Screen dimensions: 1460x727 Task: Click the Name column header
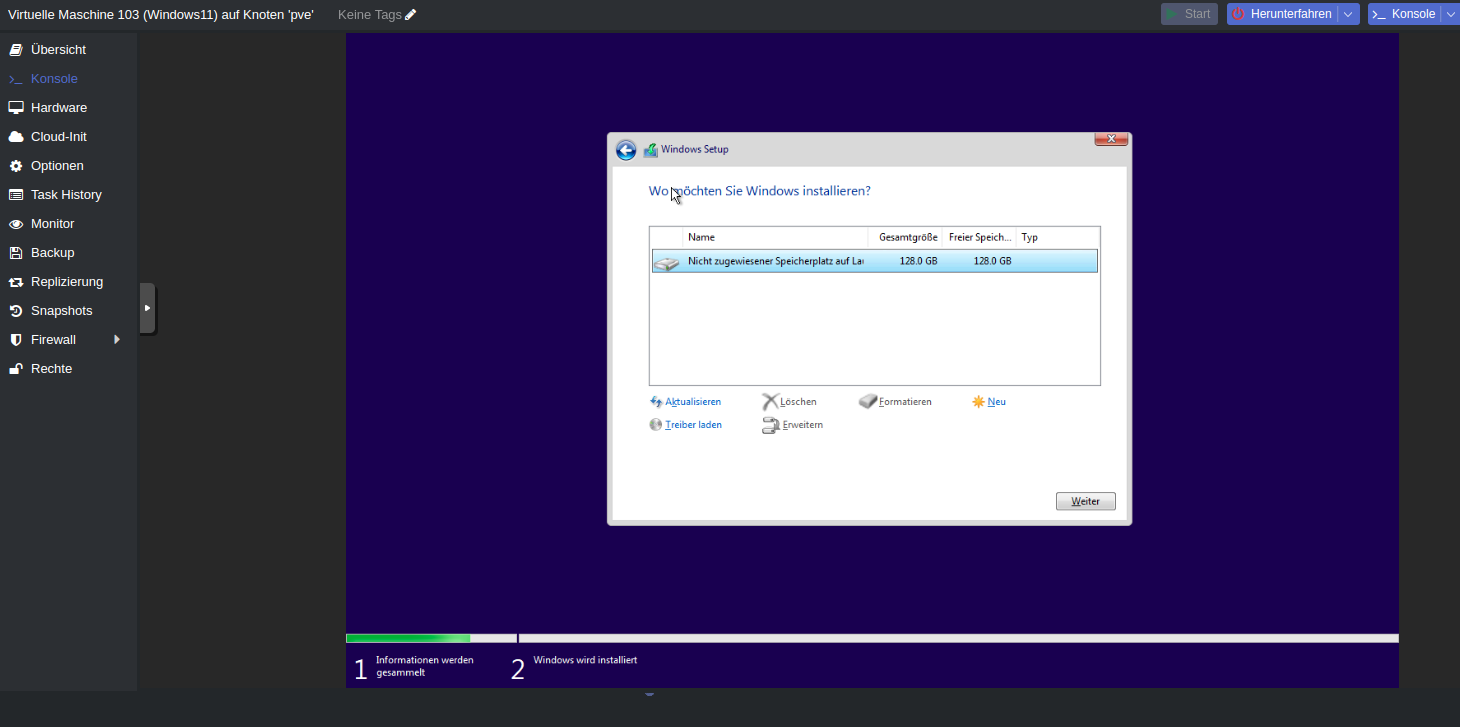point(776,237)
